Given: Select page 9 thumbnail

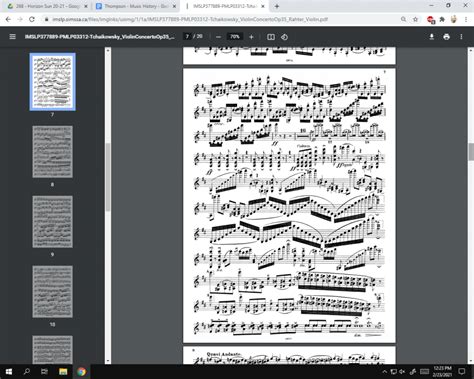Looking at the screenshot, I should [53, 222].
